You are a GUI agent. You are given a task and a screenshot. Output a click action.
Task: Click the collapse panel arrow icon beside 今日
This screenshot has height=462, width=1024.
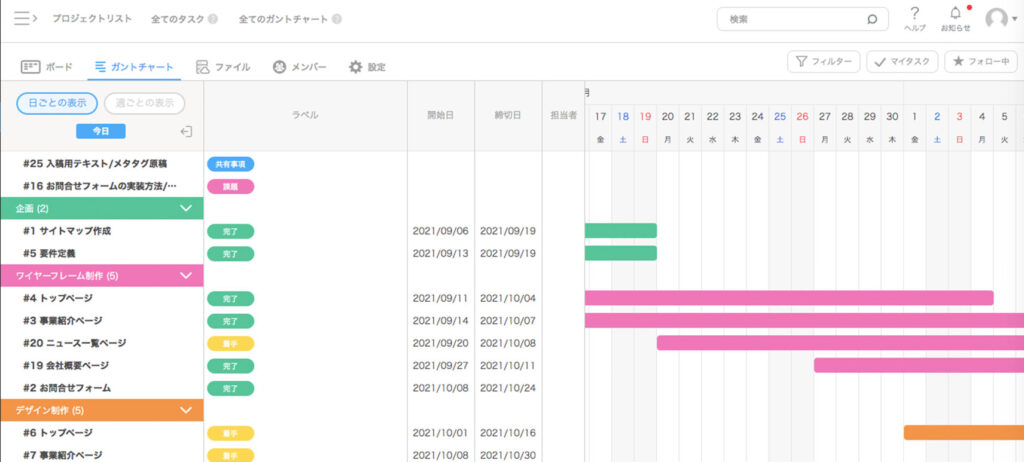pos(186,132)
